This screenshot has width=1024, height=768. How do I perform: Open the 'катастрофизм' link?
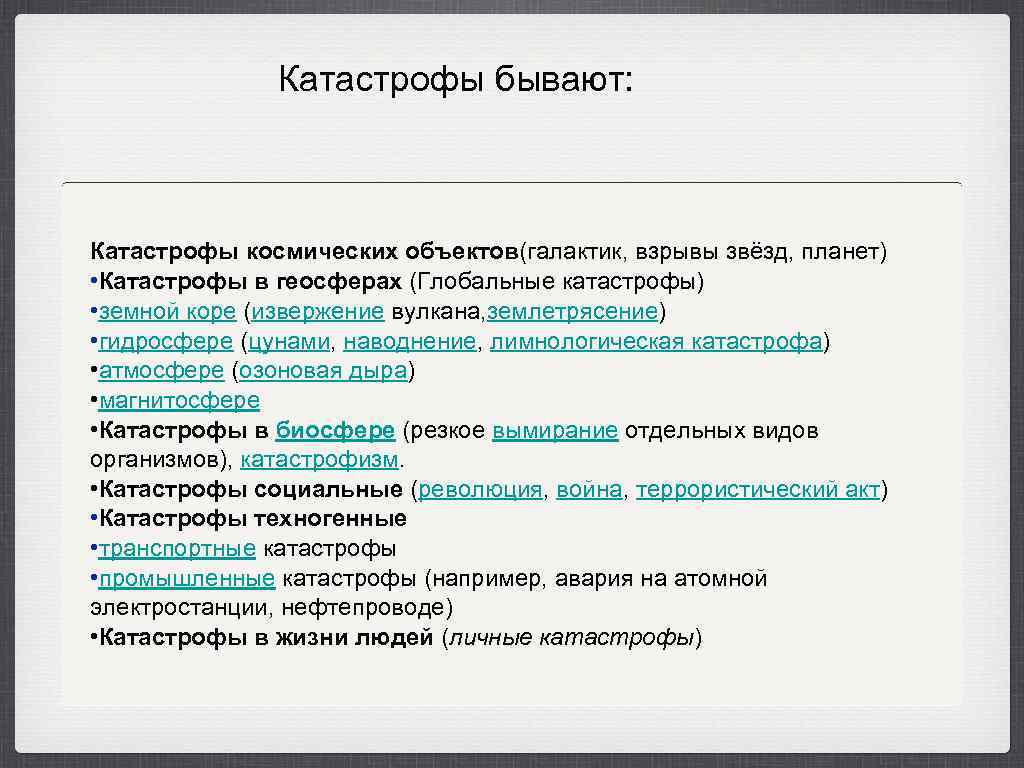pyautogui.click(x=319, y=460)
